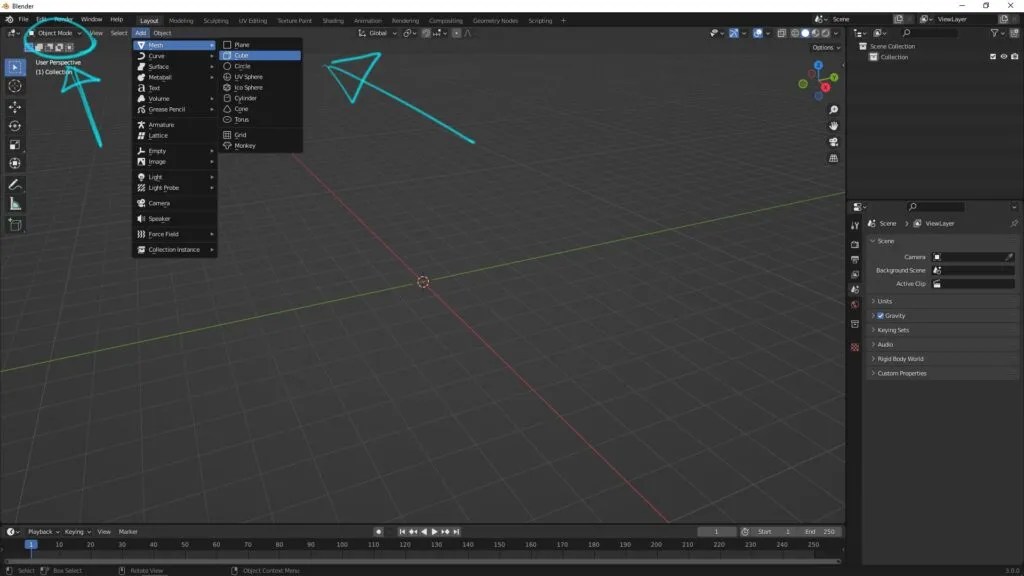Screen dimensions: 1024x576
Task: Expand the Units section in Scene properties
Action: tap(885, 301)
